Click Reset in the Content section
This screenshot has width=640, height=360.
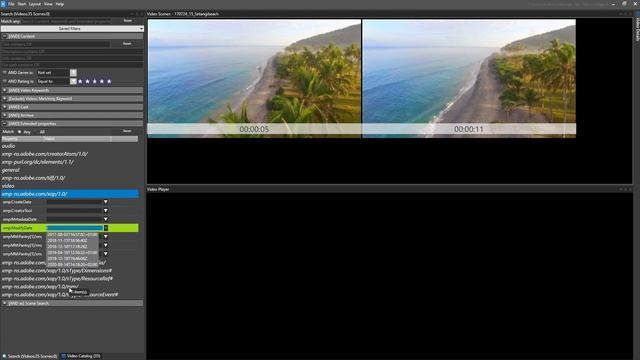127,44
